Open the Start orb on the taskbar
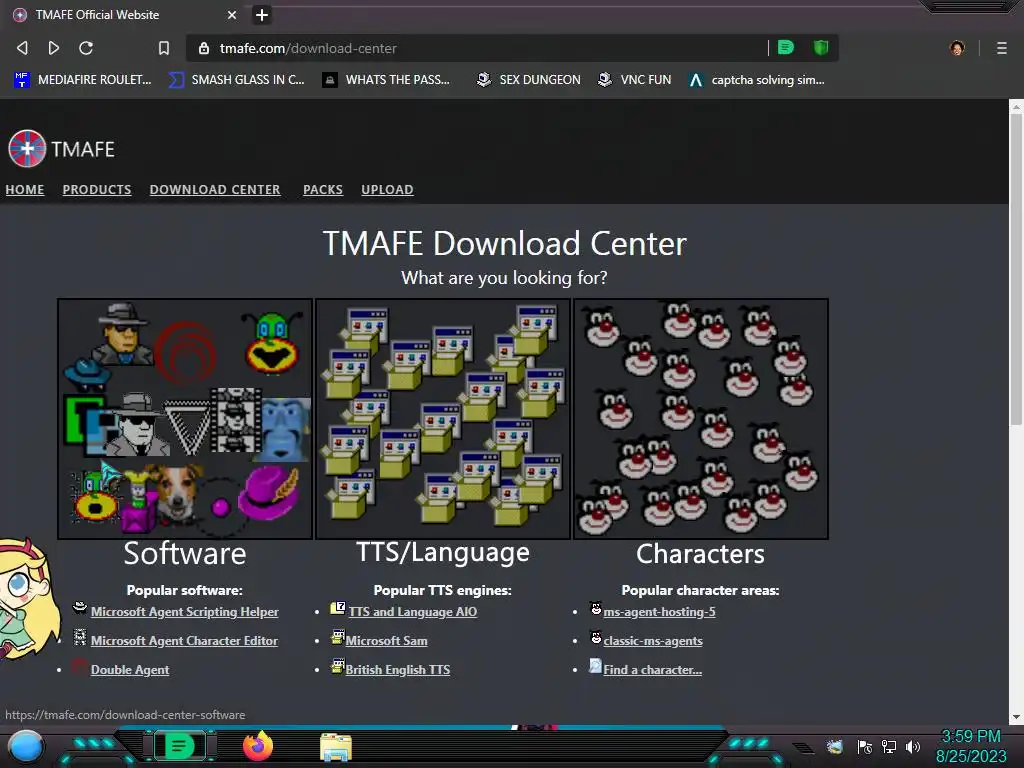The width and height of the screenshot is (1024, 768). tap(26, 746)
